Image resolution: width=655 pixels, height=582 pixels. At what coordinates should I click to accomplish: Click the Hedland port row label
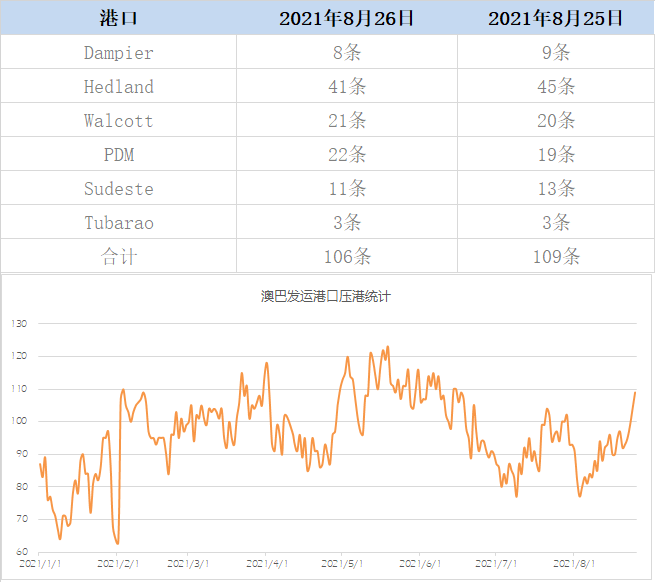coord(119,87)
